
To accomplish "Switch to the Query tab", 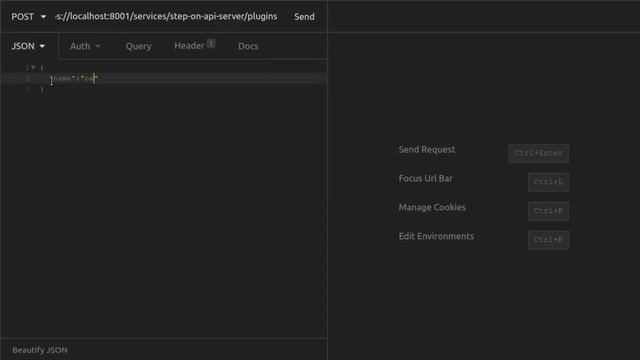I will (138, 46).
